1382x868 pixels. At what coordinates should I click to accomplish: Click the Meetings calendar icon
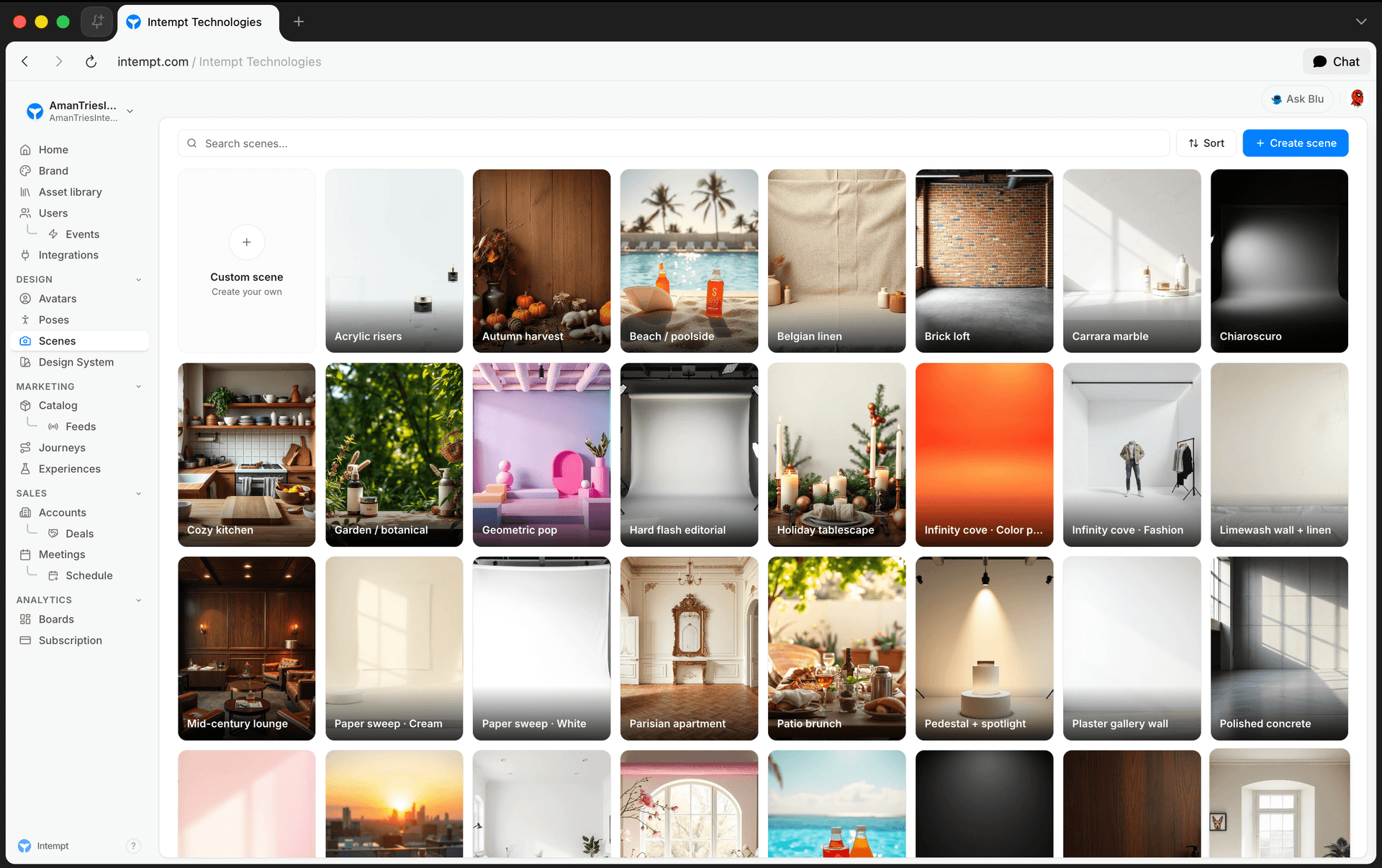click(x=25, y=554)
